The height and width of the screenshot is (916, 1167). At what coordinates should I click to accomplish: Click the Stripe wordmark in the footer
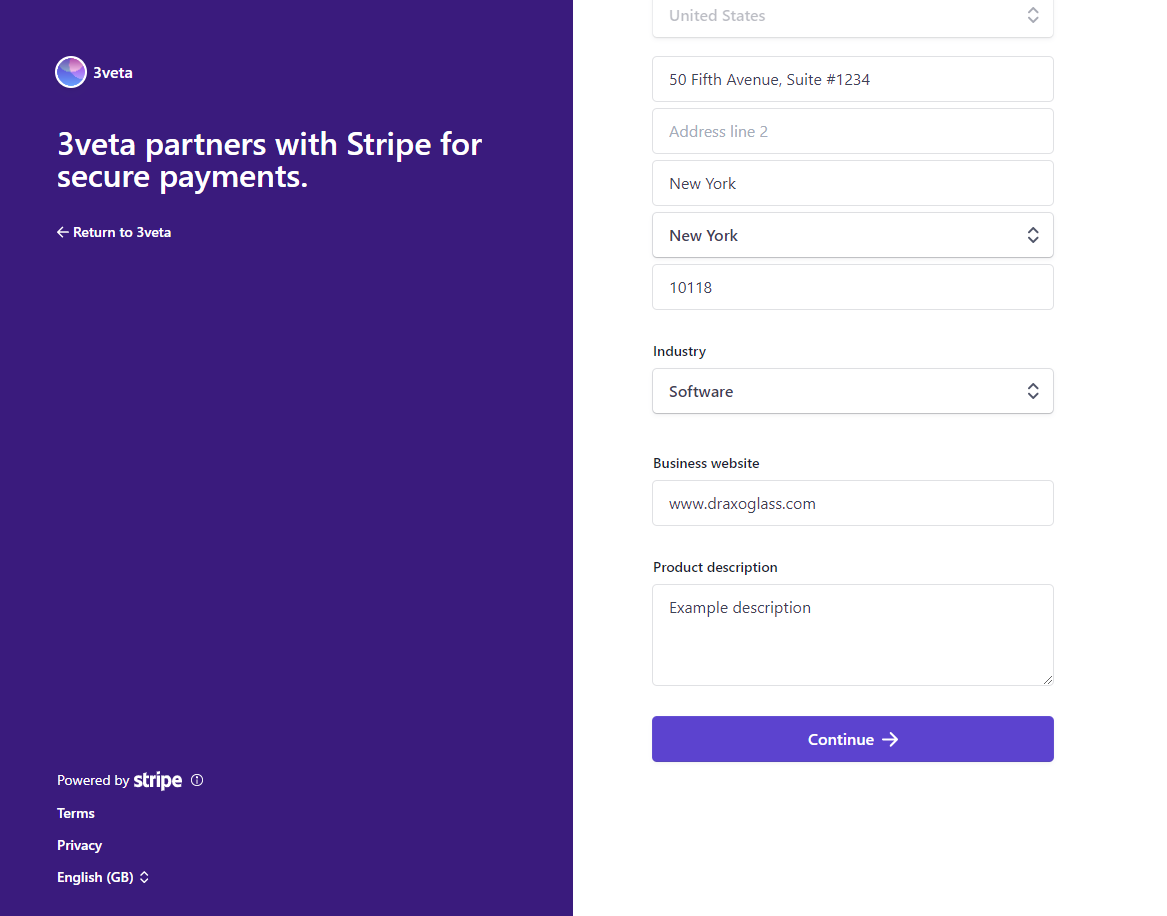(157, 780)
